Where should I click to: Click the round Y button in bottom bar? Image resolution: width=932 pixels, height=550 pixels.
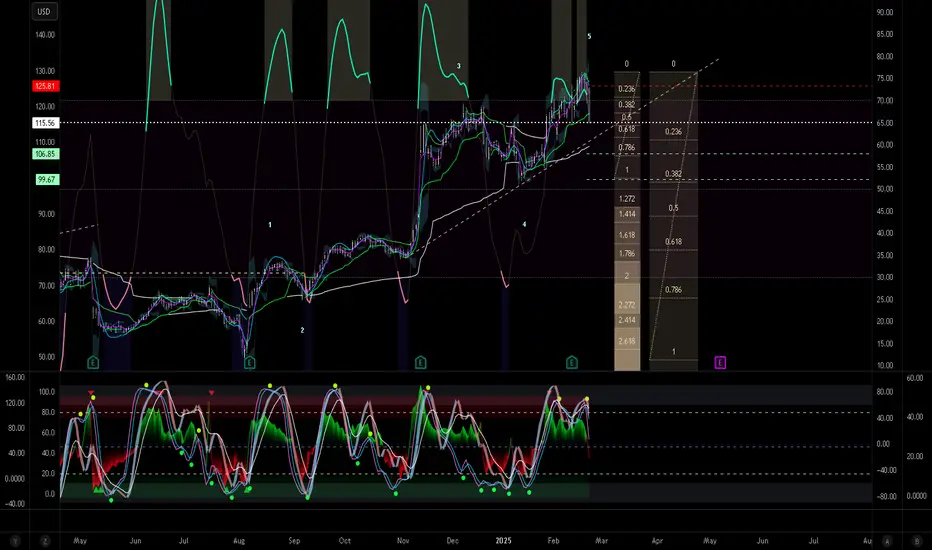tap(15, 541)
